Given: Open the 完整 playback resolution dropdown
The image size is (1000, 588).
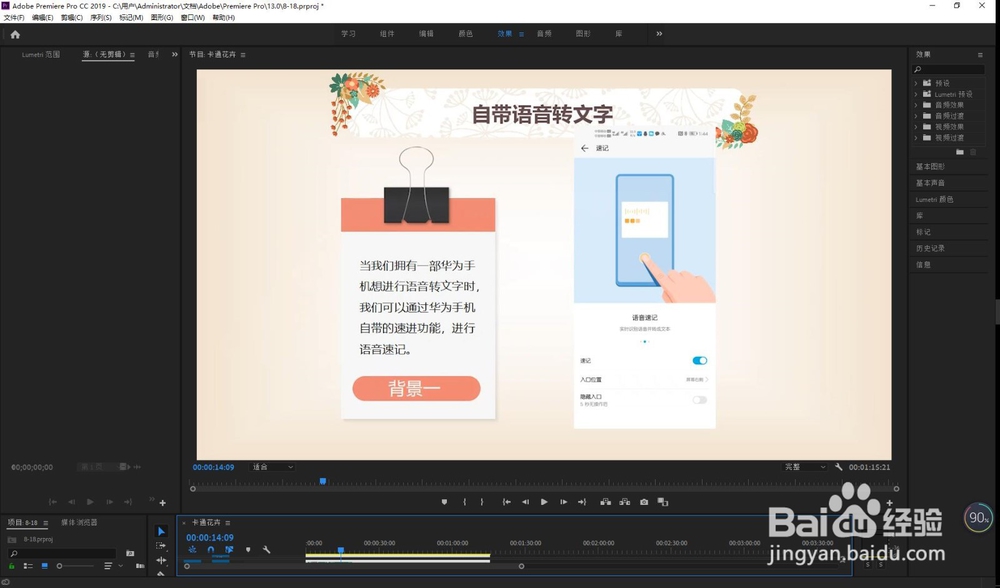Looking at the screenshot, I should coord(805,467).
